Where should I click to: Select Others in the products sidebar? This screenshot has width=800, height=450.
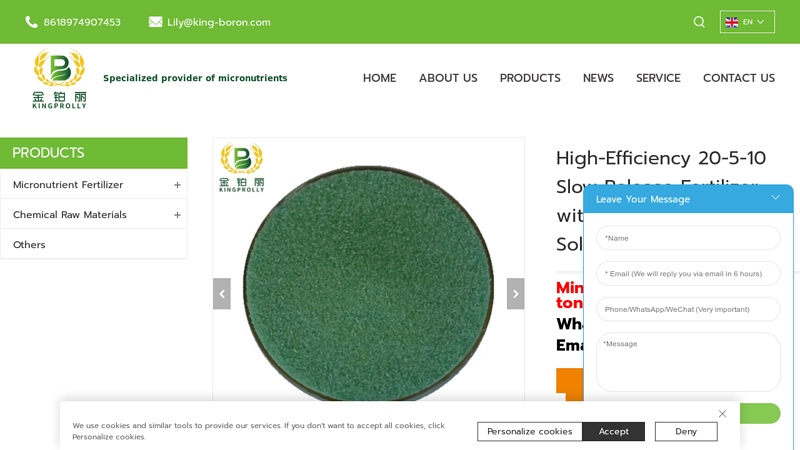click(x=29, y=245)
